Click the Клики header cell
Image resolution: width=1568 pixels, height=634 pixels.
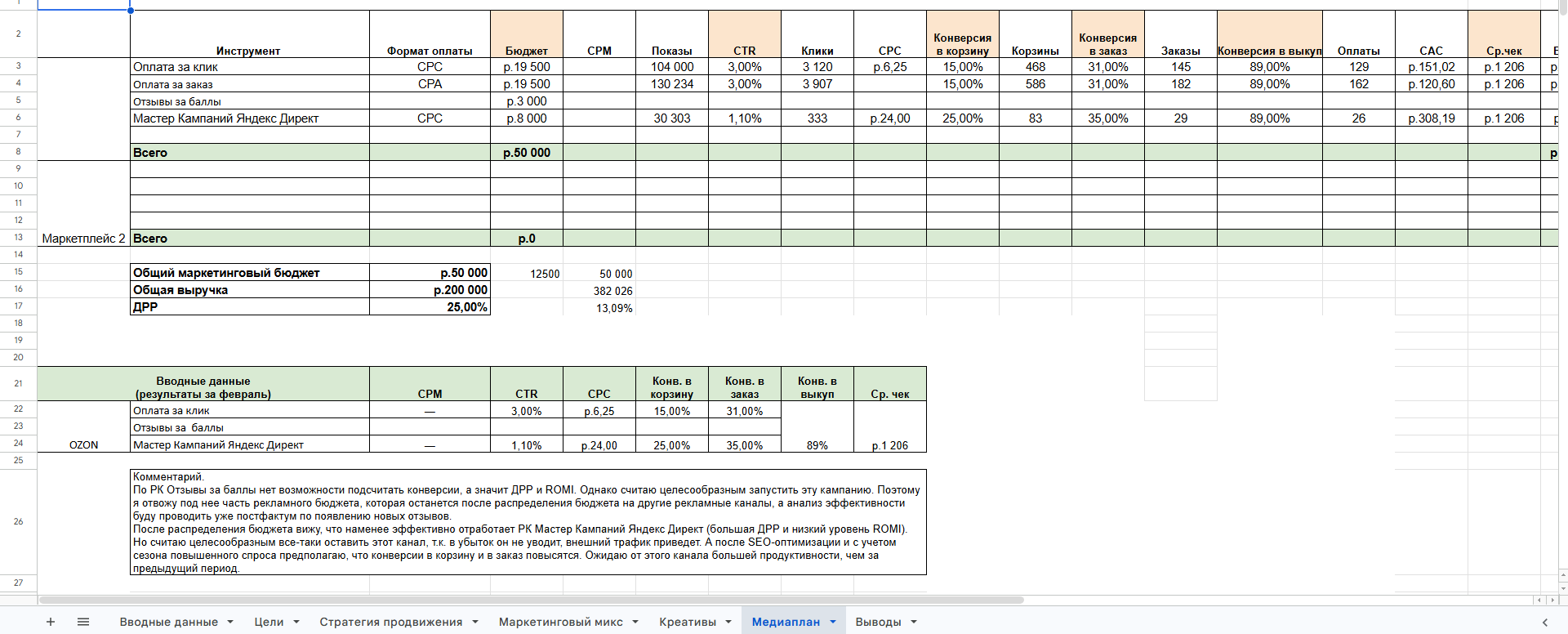point(817,34)
